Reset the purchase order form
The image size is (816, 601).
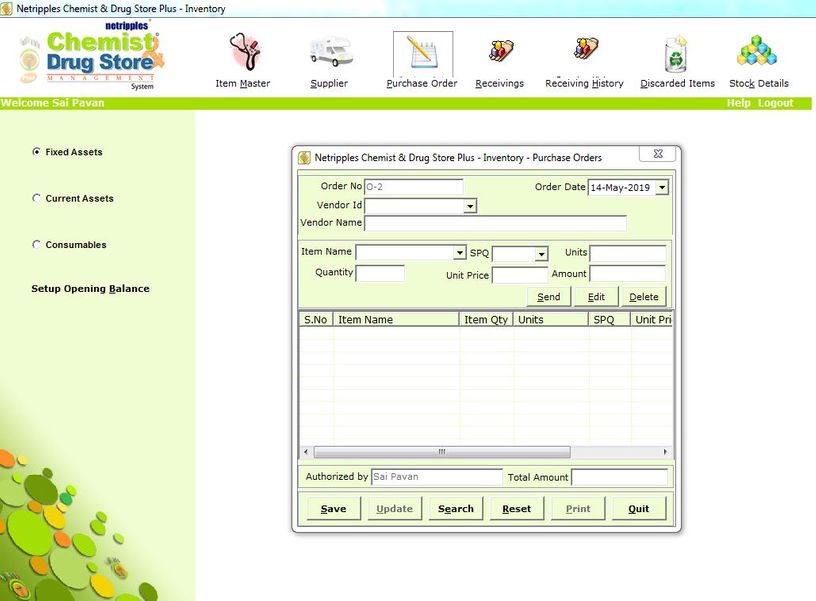point(517,508)
